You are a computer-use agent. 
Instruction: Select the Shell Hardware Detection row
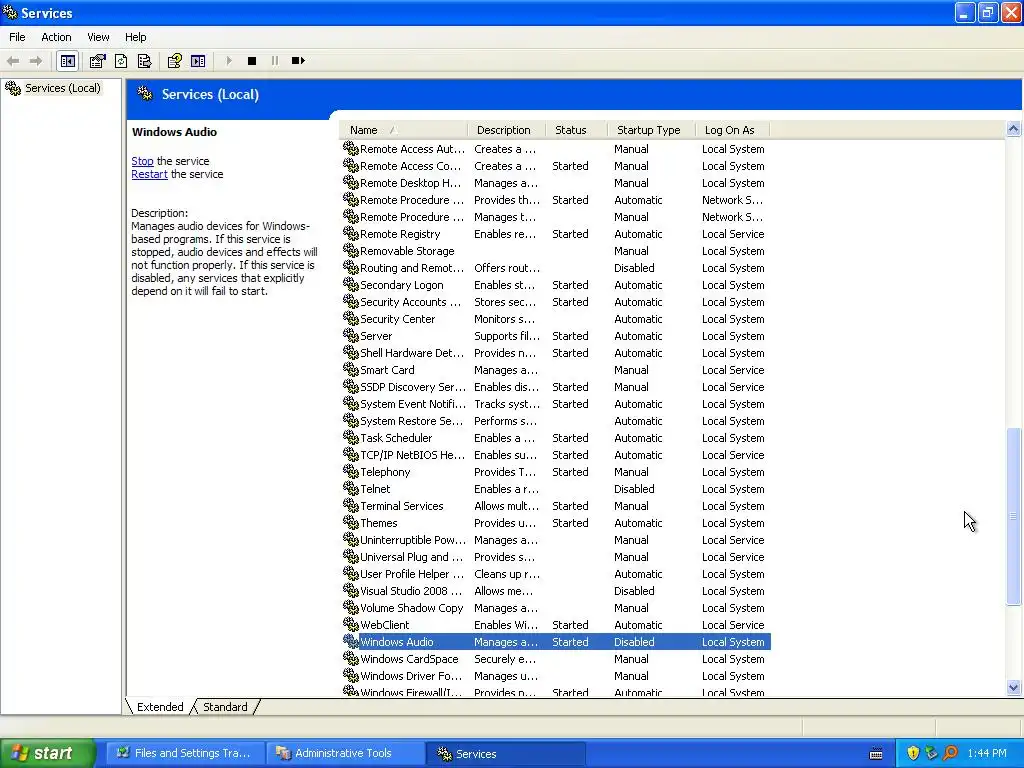click(x=556, y=353)
